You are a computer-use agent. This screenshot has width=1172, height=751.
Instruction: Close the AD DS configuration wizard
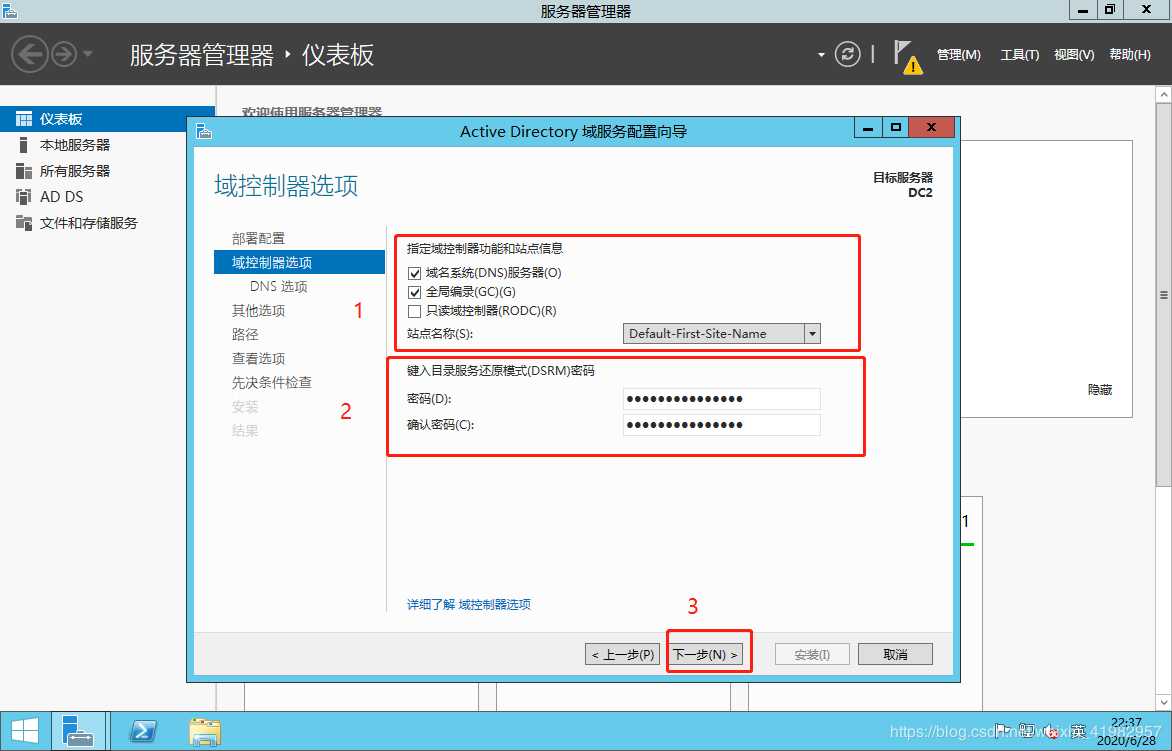(931, 128)
